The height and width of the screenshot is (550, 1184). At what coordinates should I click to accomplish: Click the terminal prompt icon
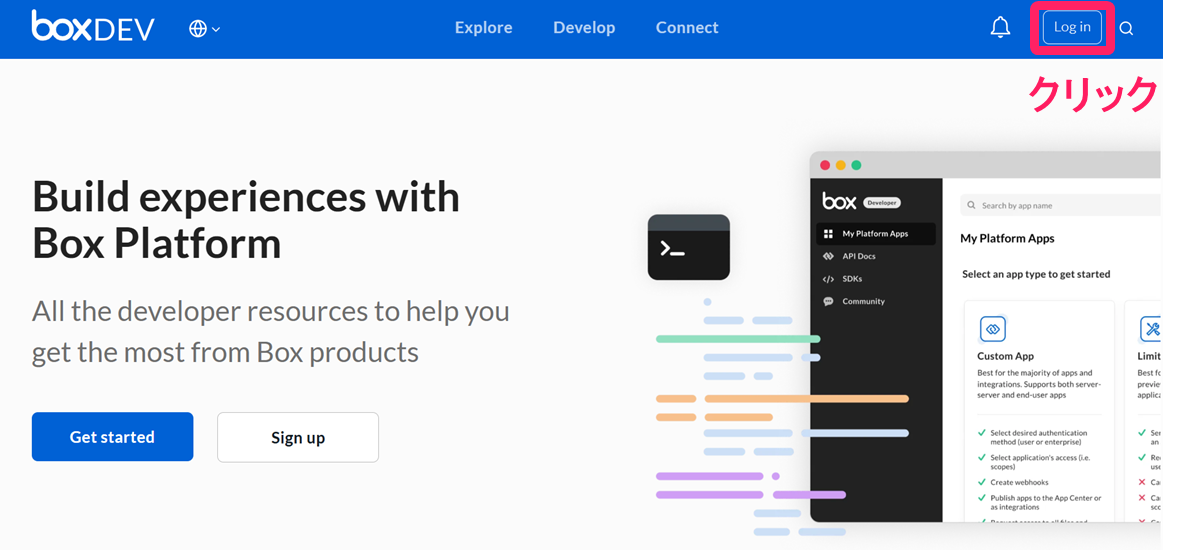tap(688, 247)
